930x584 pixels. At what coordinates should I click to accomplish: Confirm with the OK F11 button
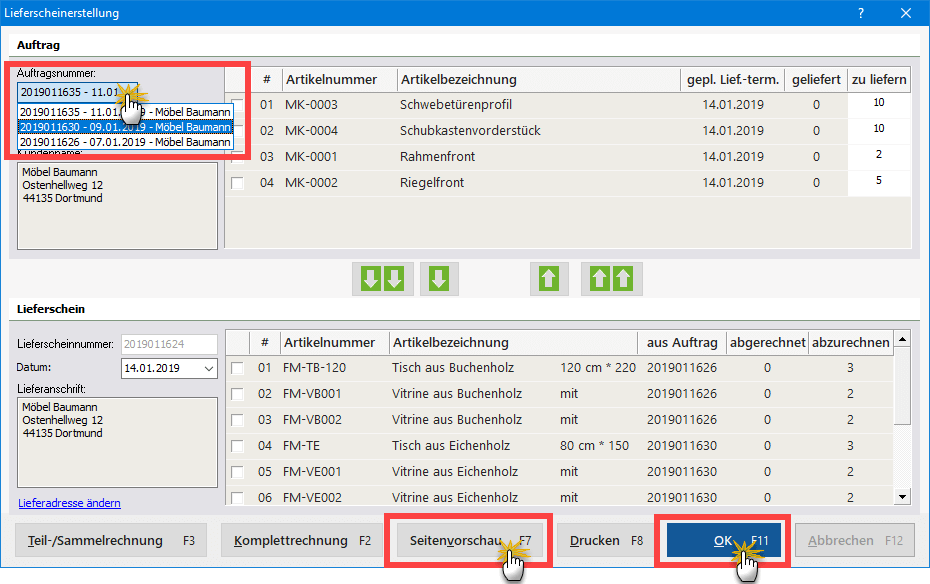click(722, 541)
